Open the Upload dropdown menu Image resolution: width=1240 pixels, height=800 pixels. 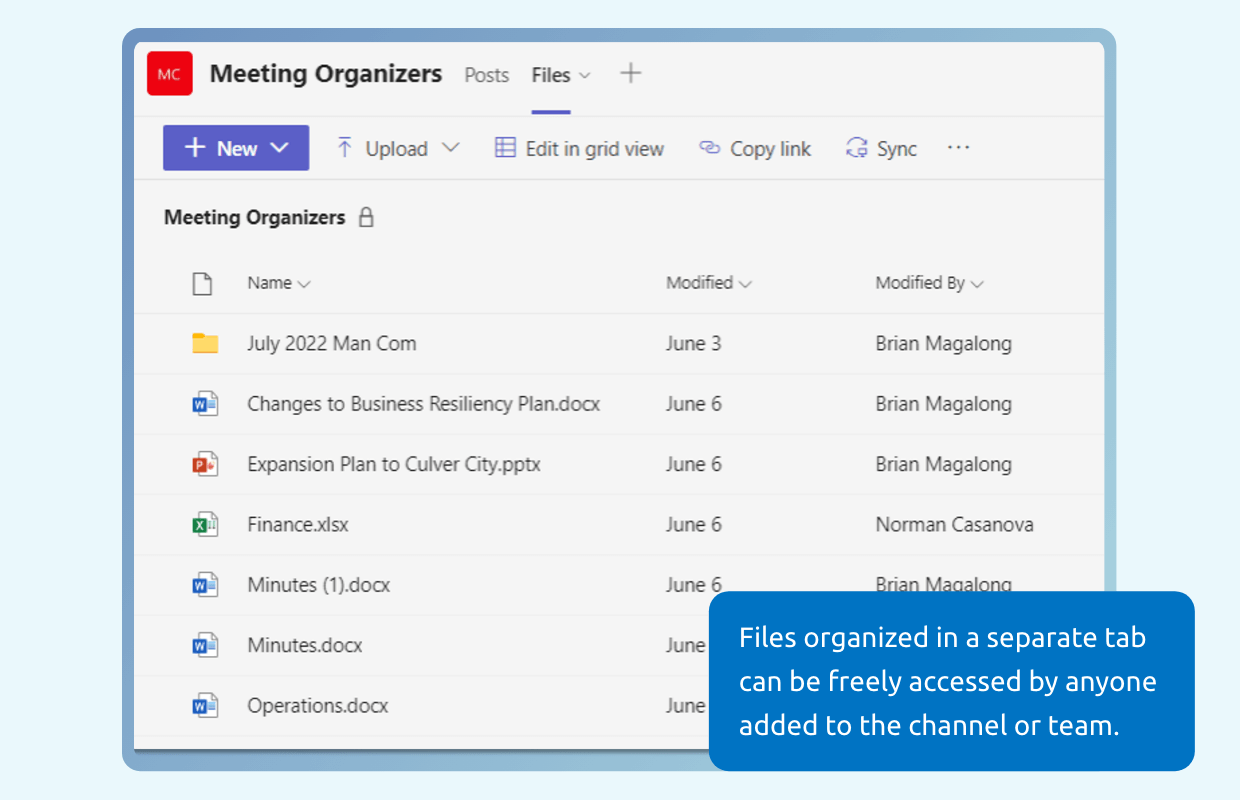click(451, 148)
